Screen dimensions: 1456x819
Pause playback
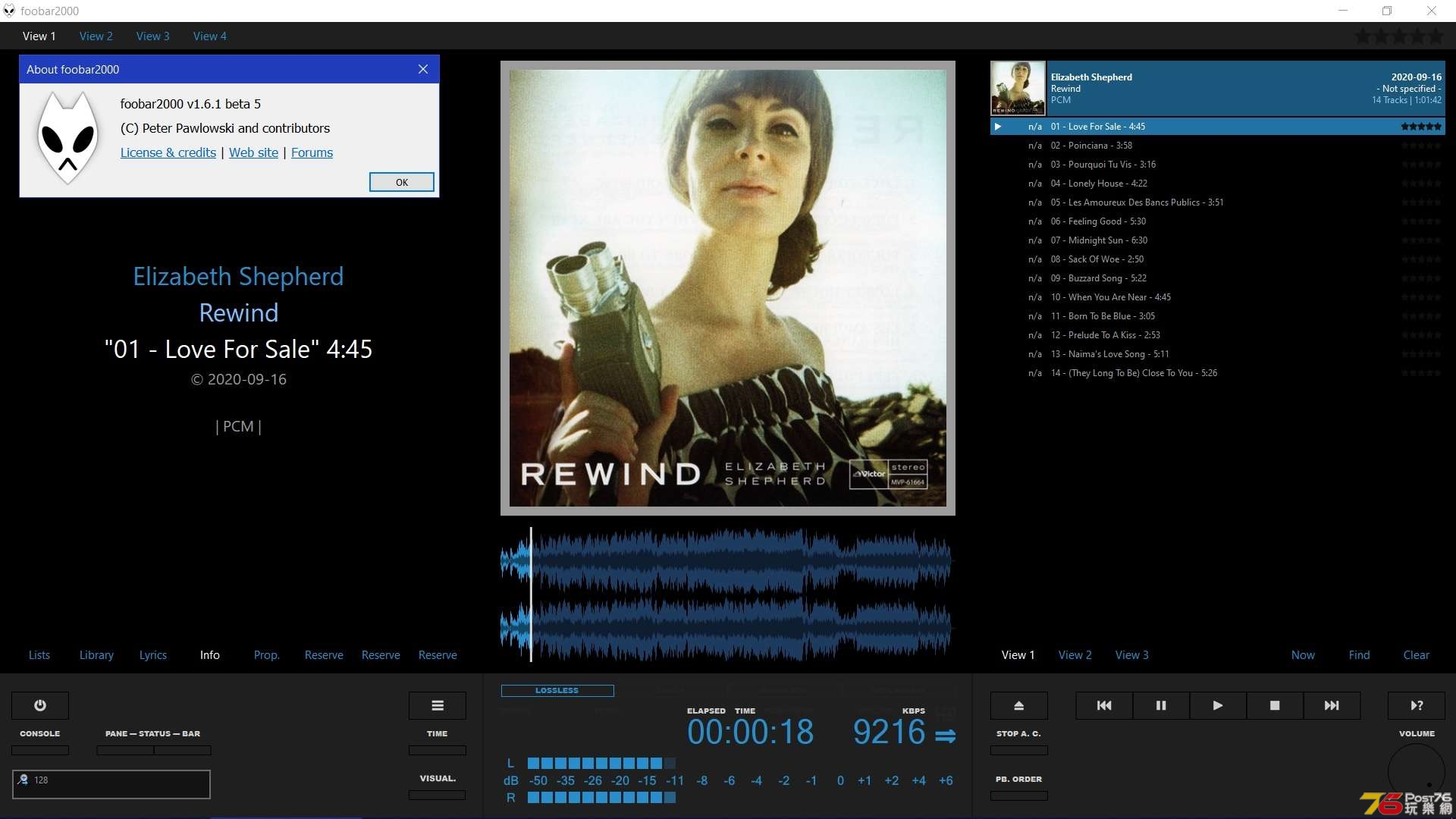1161,705
